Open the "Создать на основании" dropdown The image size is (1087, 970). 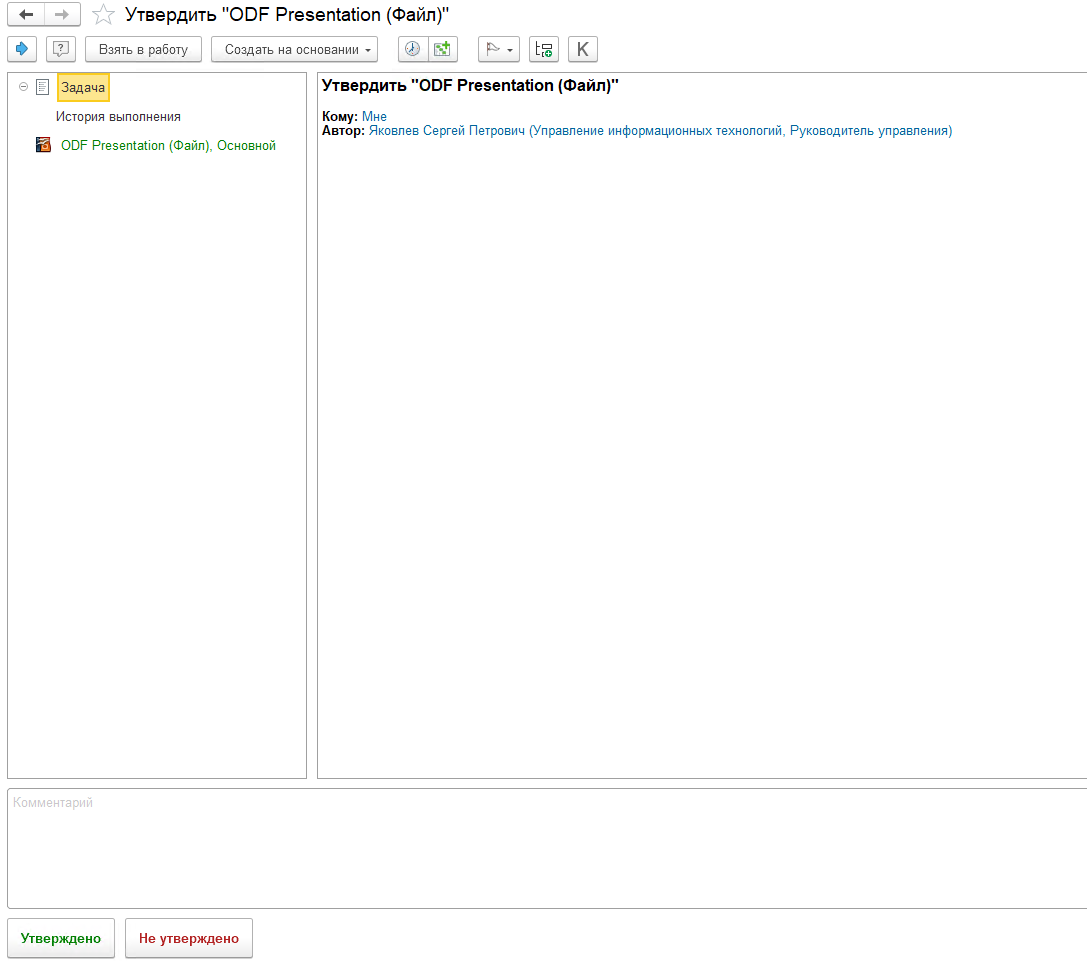(294, 49)
